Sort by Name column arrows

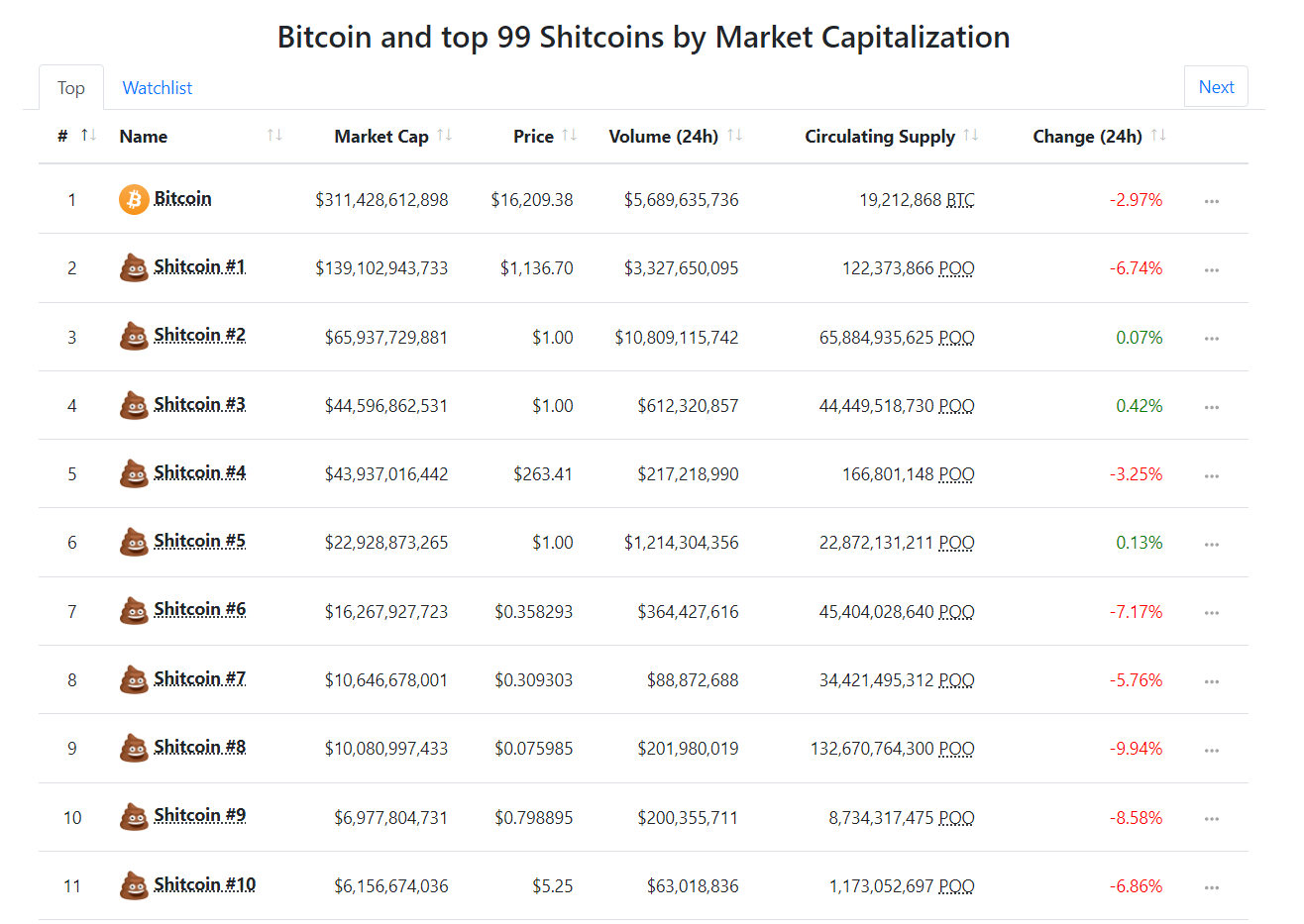[274, 136]
